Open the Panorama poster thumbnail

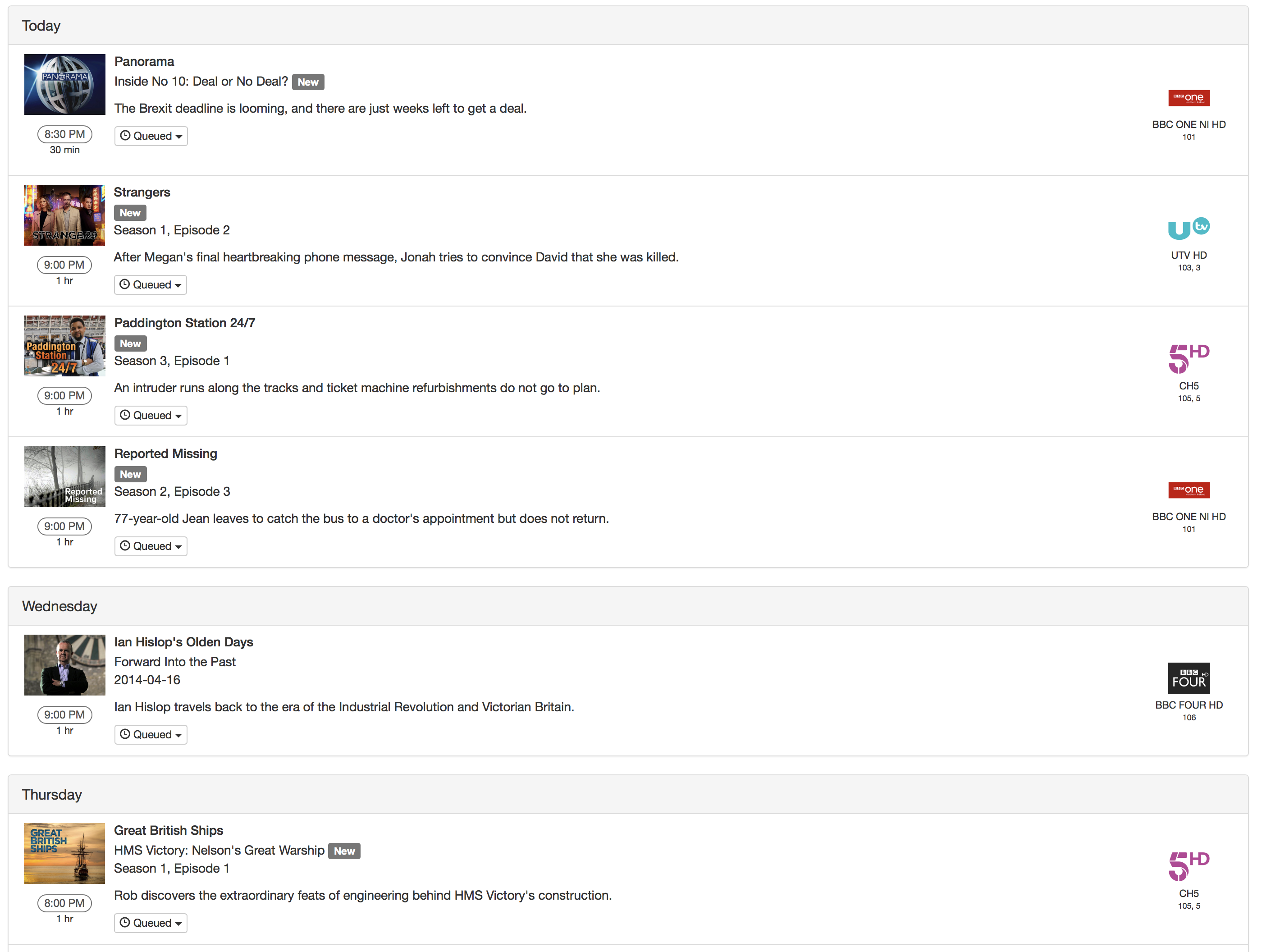tap(64, 84)
